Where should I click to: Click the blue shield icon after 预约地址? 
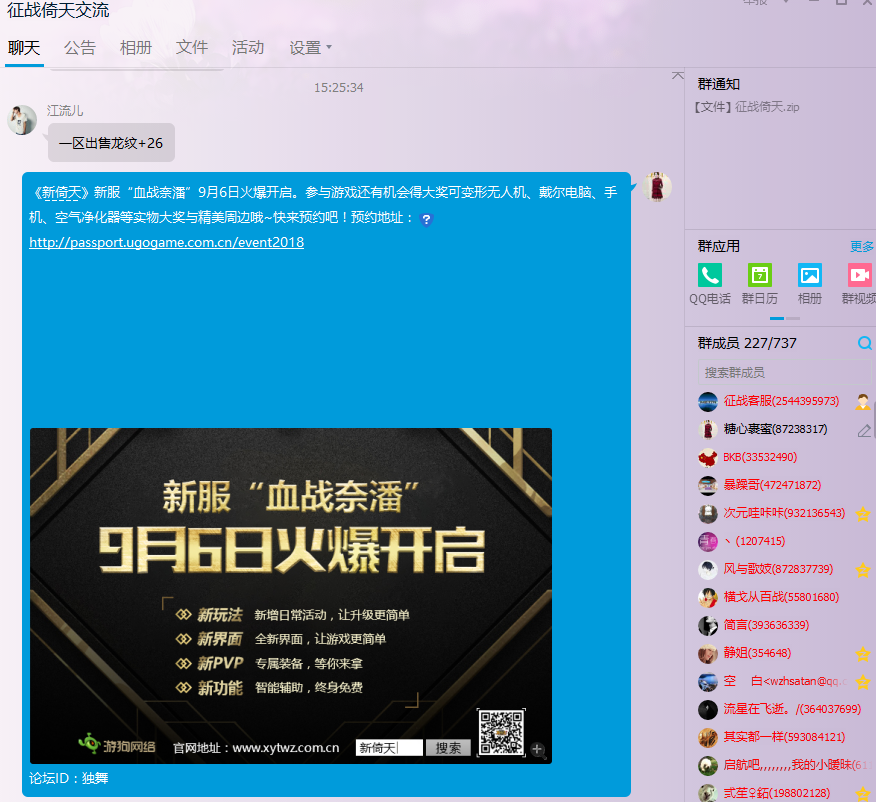click(426, 219)
